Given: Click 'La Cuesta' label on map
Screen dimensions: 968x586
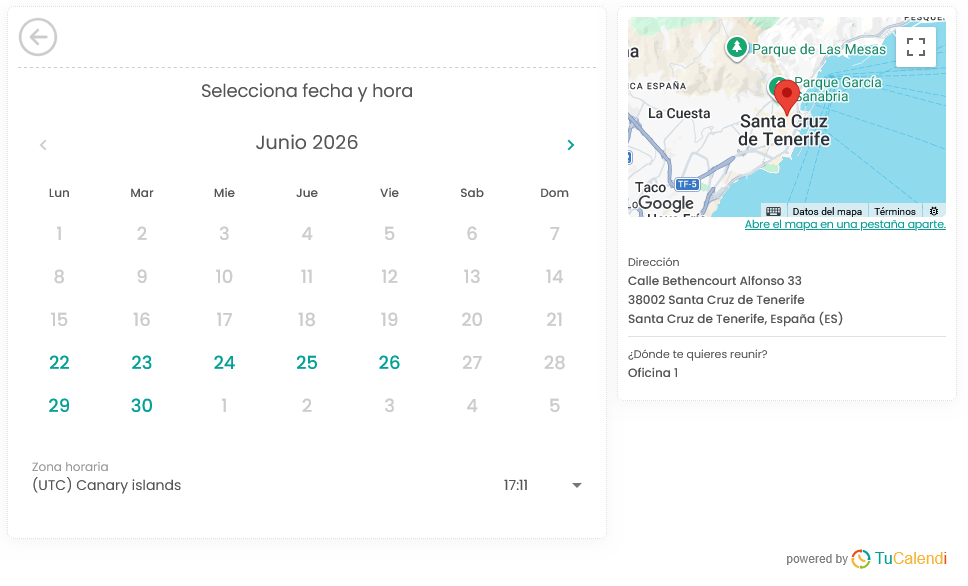Looking at the screenshot, I should (679, 114).
